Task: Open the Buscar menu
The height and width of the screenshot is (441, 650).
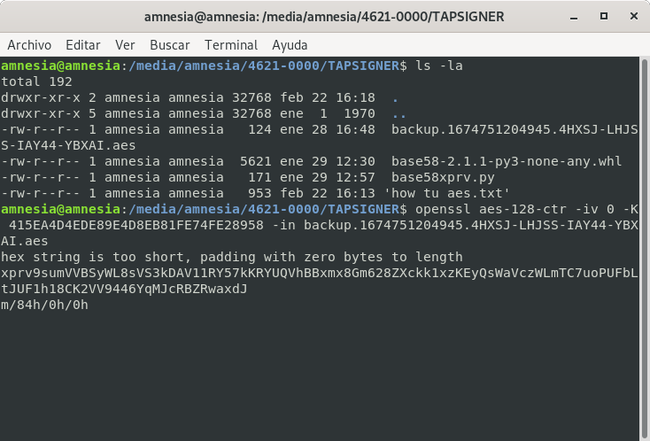Action: pos(169,45)
